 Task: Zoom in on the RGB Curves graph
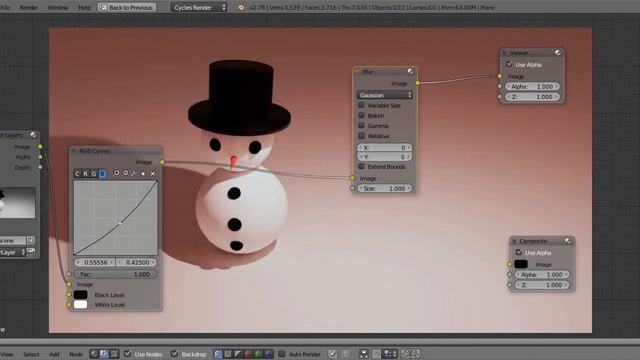pos(116,173)
